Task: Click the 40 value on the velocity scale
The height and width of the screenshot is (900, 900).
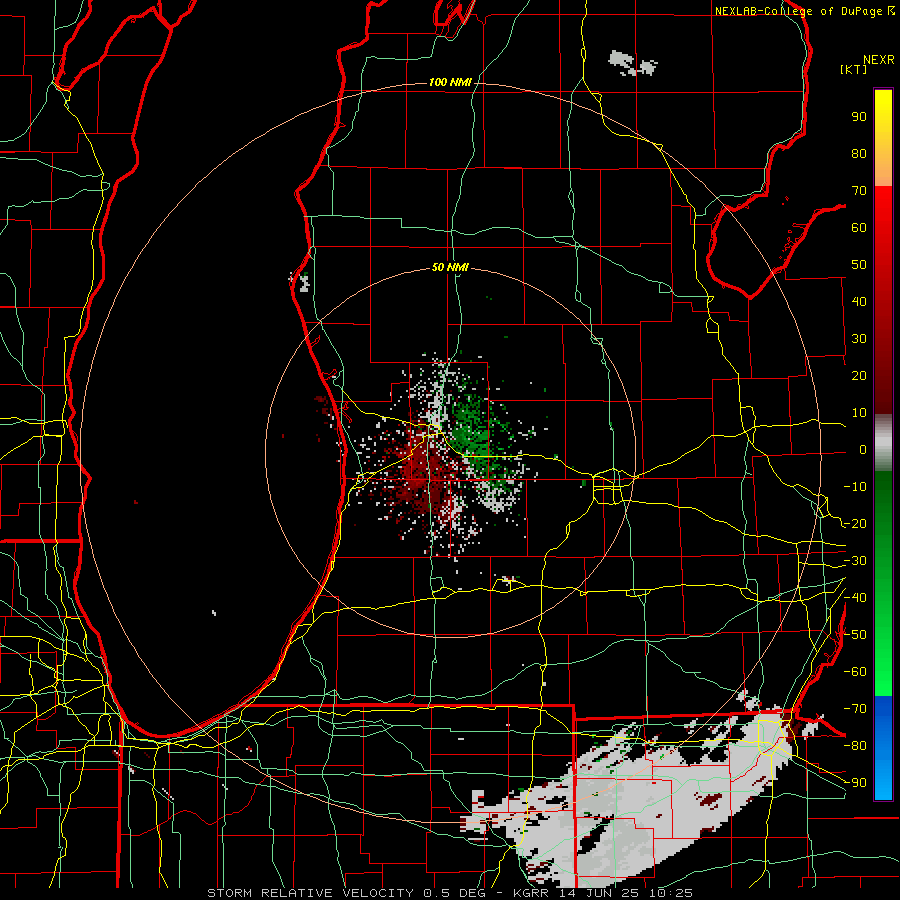Action: click(x=859, y=302)
